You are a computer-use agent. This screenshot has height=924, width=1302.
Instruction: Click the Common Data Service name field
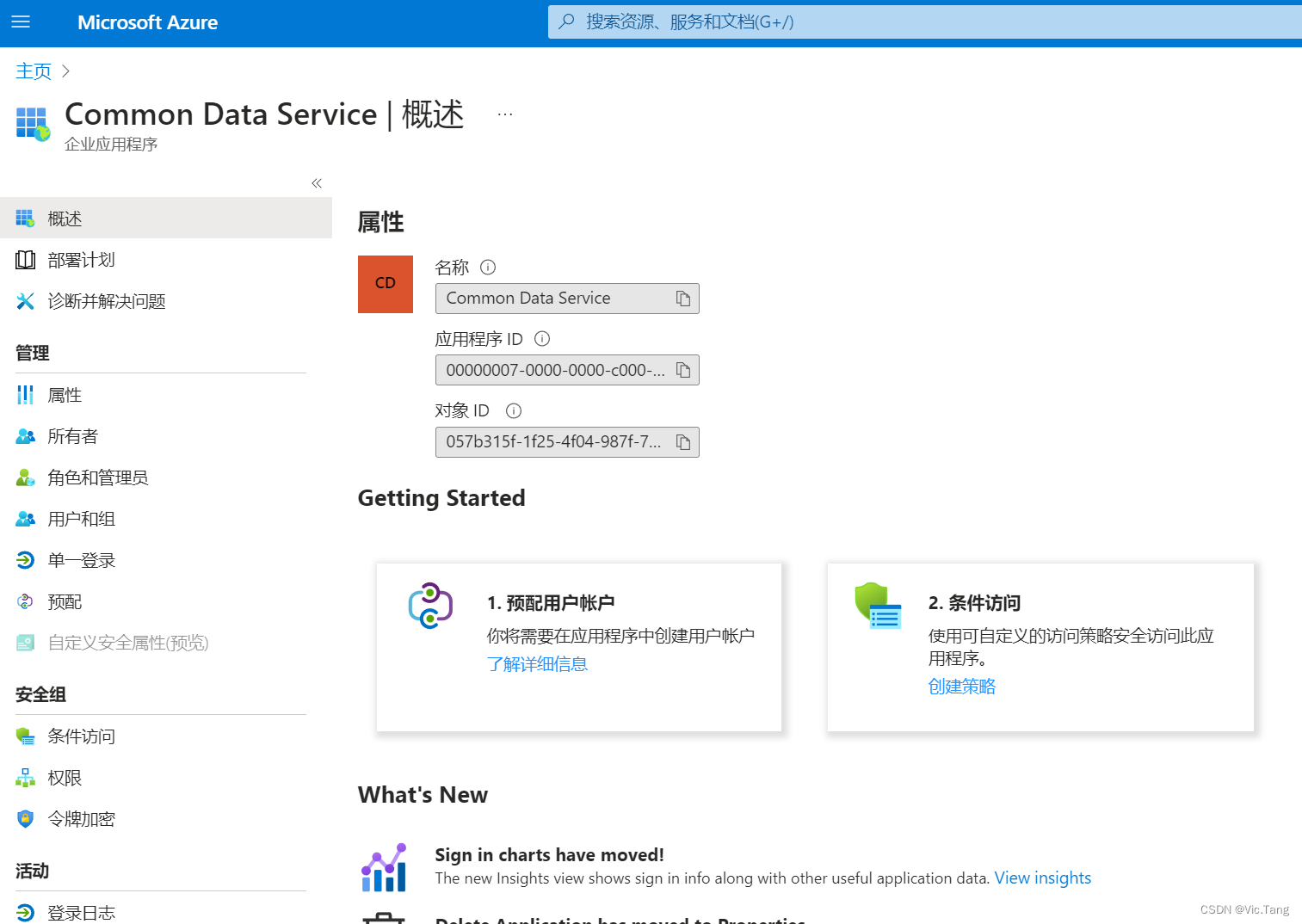(567, 299)
